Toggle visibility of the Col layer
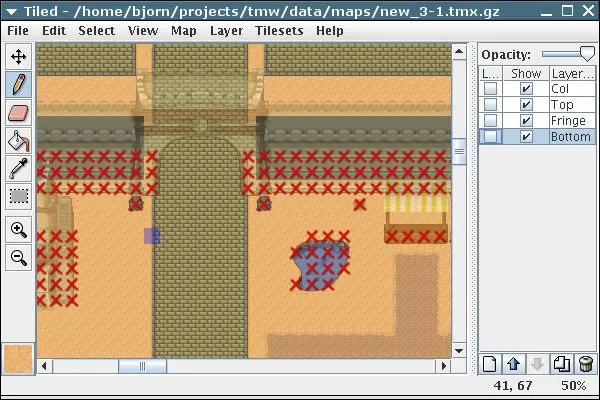The height and width of the screenshot is (400, 600). (526, 89)
